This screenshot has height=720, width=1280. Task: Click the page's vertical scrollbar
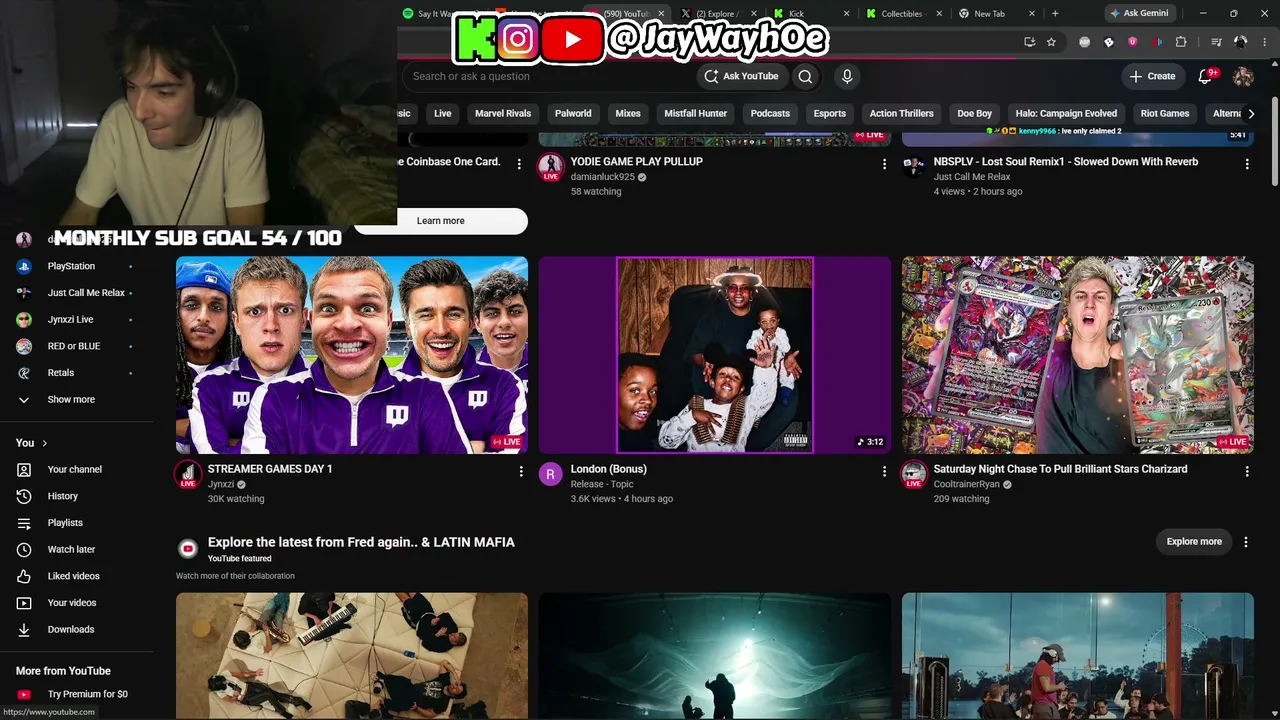pos(1274,140)
